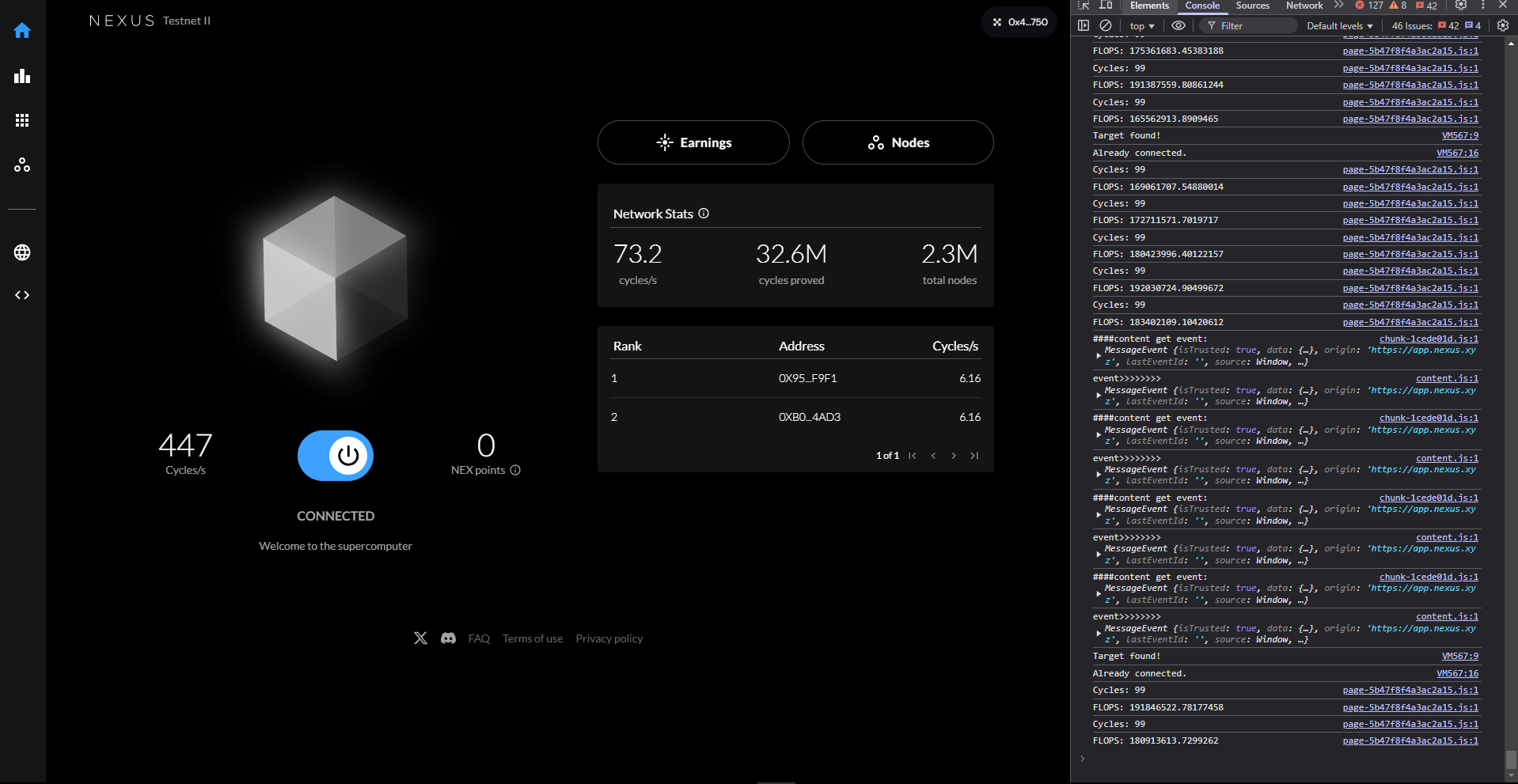
Task: Click the Earnings button
Action: coord(693,142)
